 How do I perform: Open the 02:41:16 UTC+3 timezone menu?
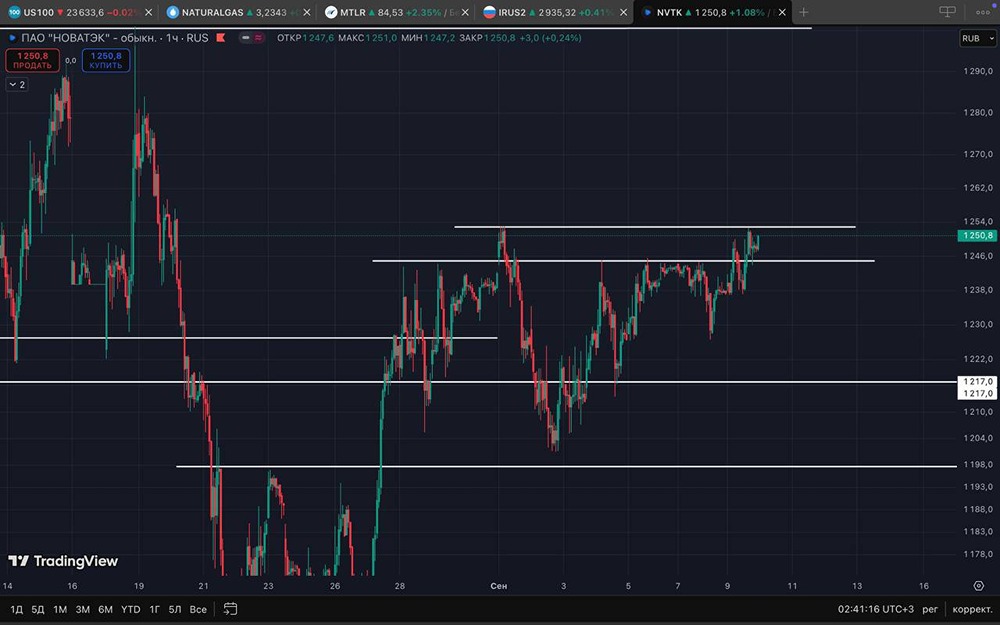click(x=876, y=609)
